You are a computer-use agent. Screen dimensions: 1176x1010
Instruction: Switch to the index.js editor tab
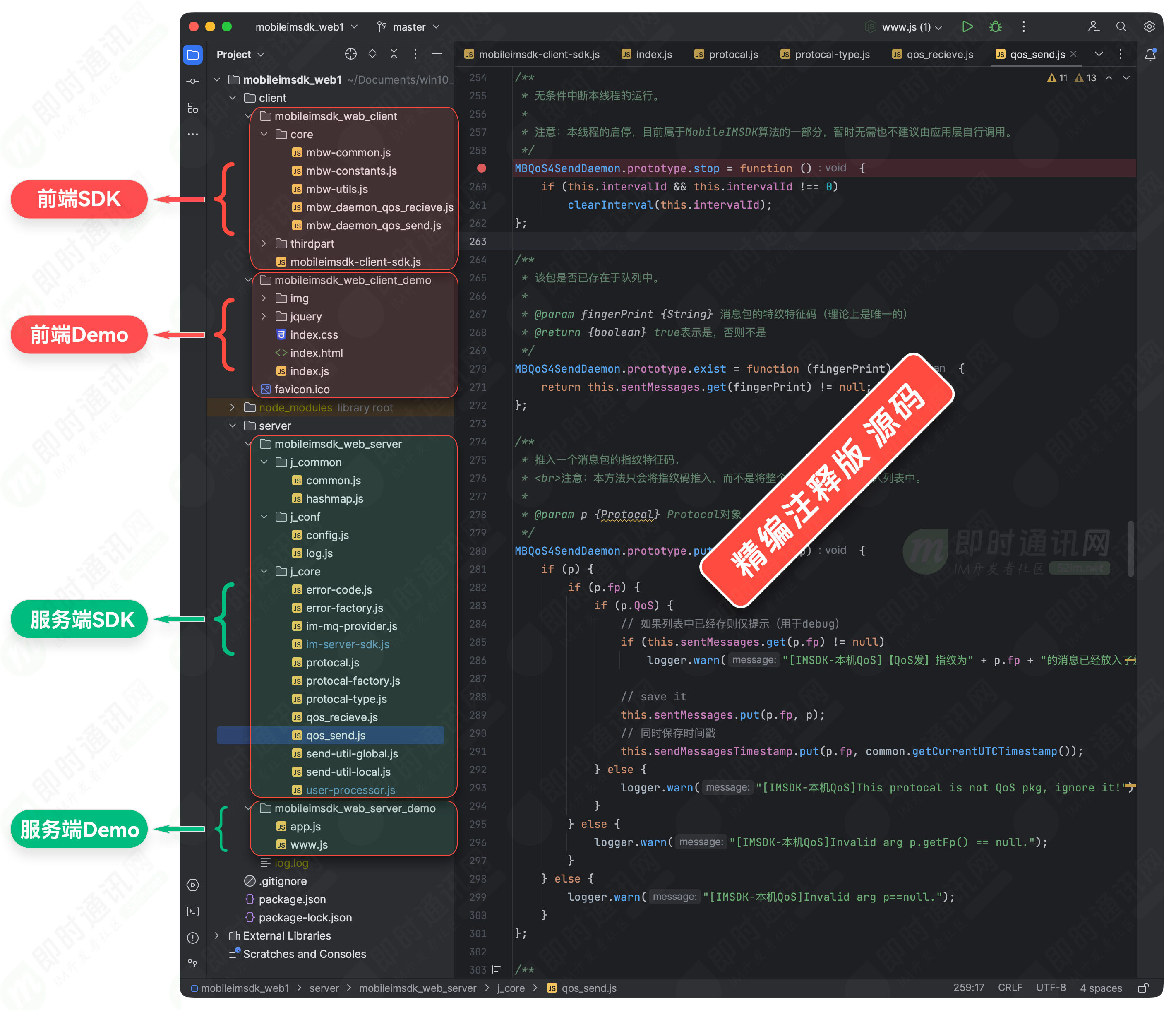pos(647,55)
